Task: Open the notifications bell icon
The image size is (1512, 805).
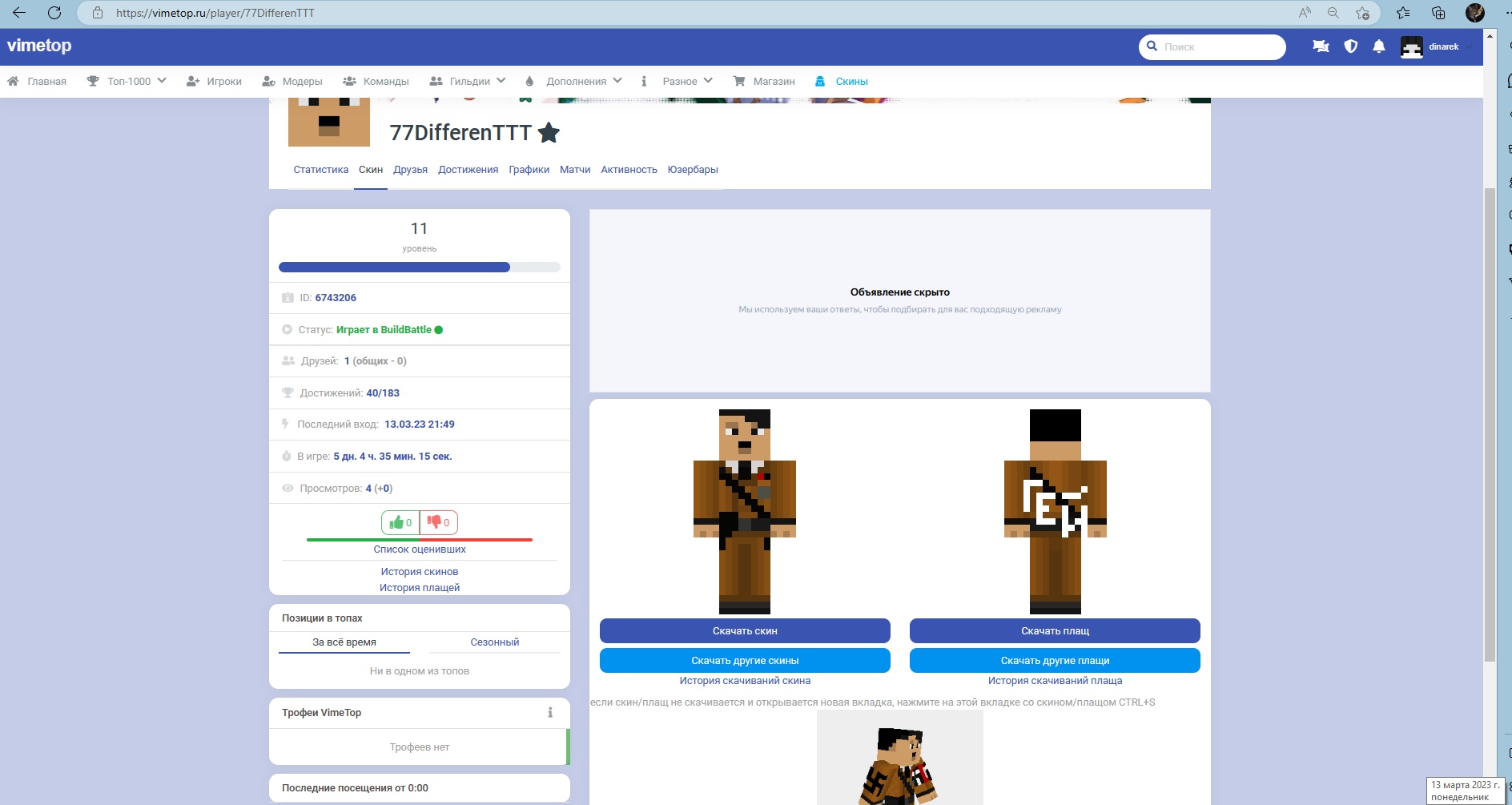Action: (1378, 46)
